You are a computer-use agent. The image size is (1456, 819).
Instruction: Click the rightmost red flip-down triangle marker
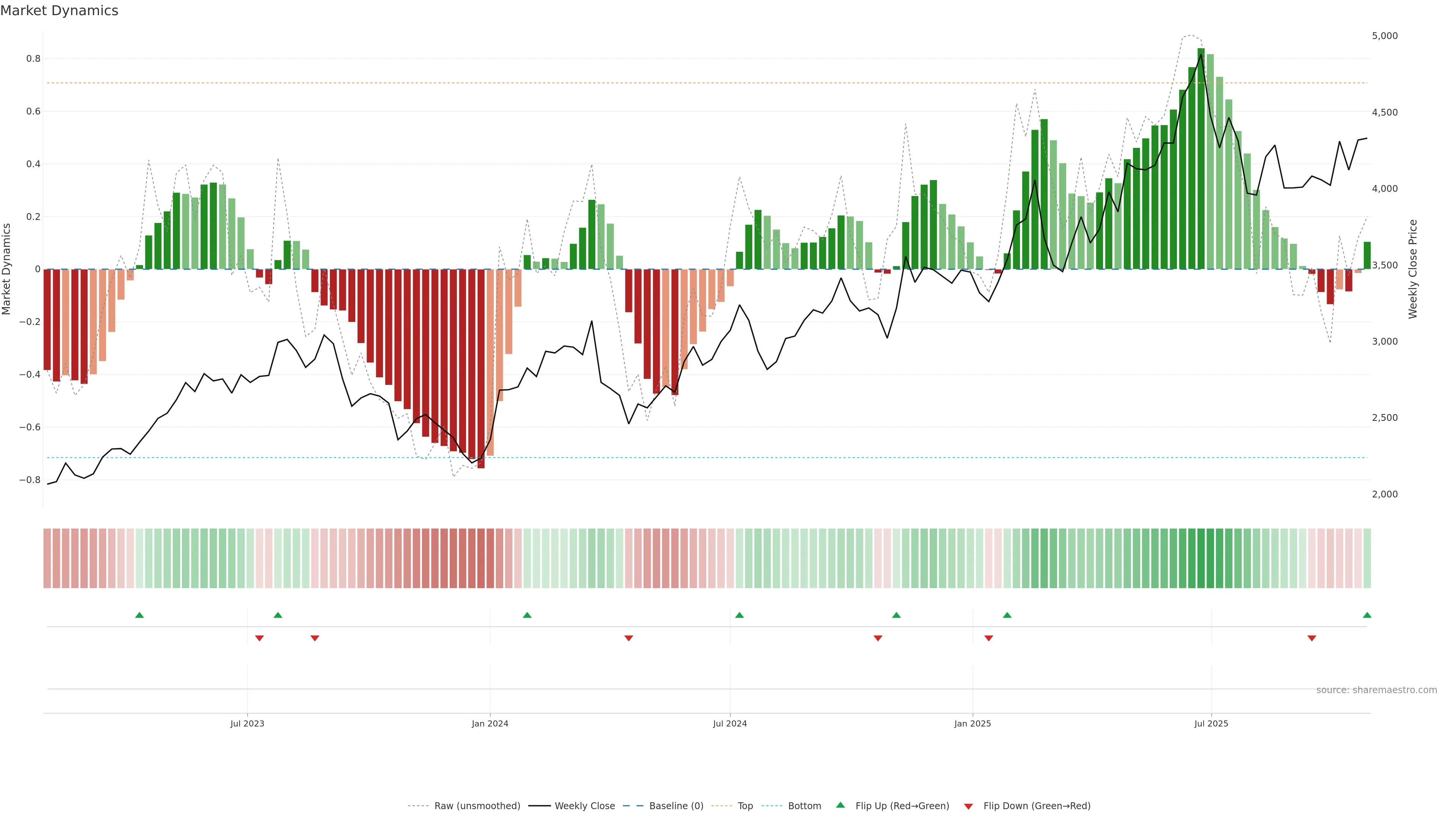[x=1312, y=638]
